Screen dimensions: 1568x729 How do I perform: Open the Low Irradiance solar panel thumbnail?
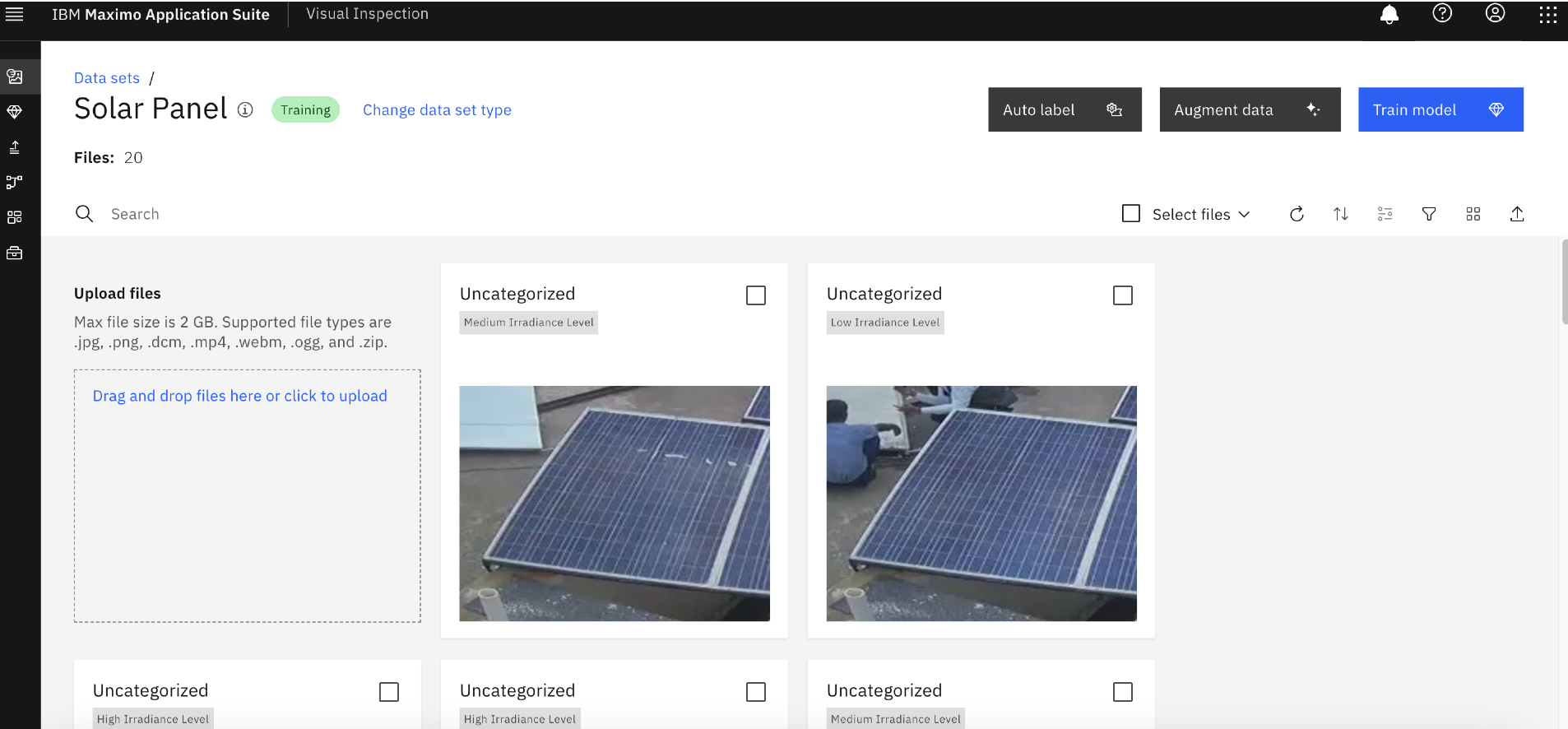pos(981,504)
